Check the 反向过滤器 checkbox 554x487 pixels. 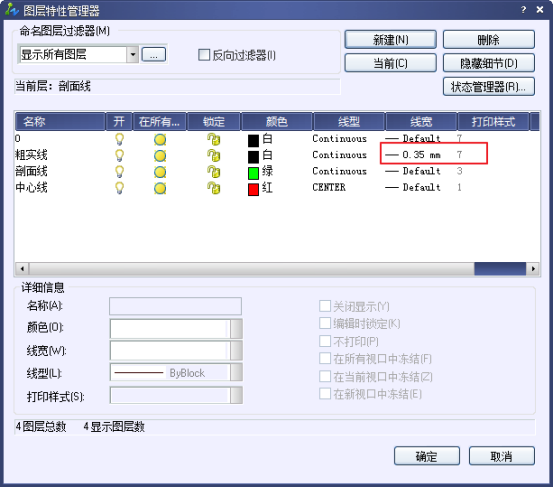click(204, 55)
